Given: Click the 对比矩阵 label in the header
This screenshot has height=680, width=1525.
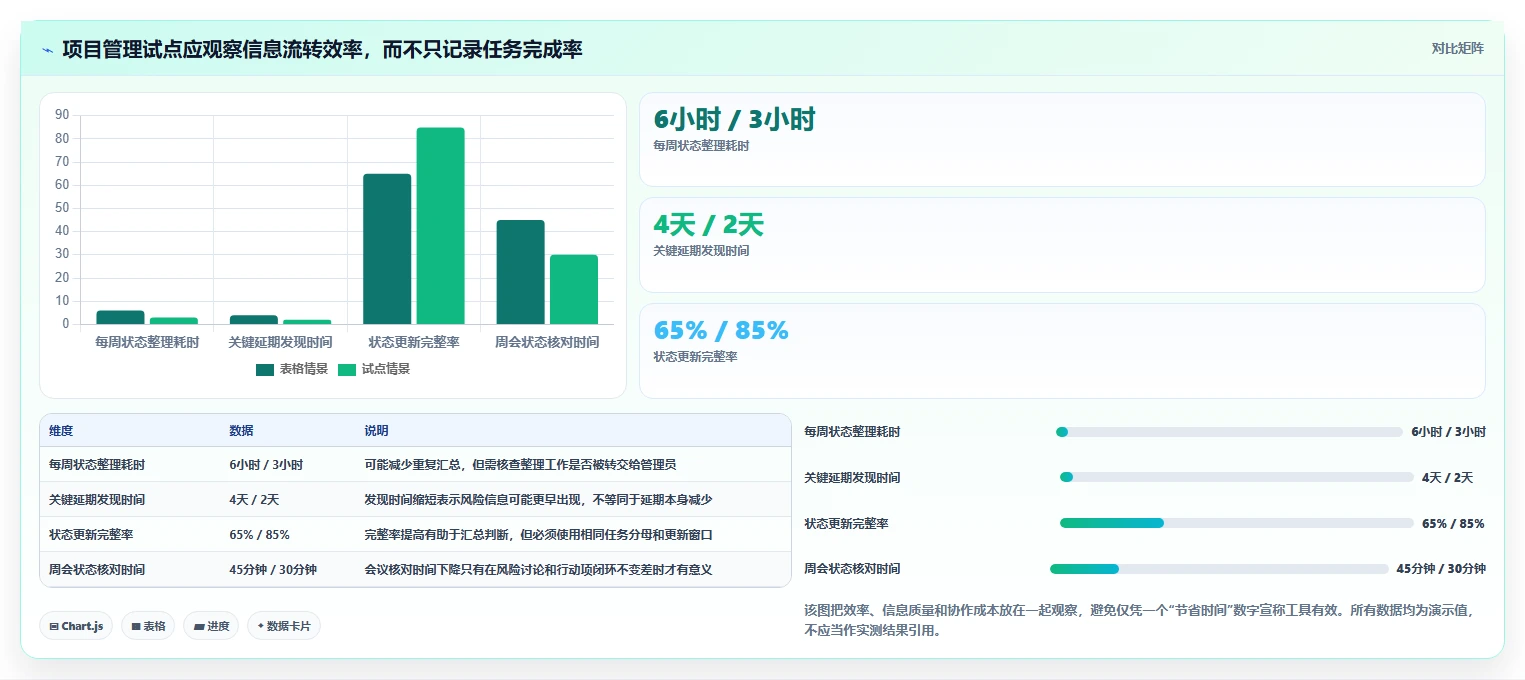Looking at the screenshot, I should point(1457,48).
